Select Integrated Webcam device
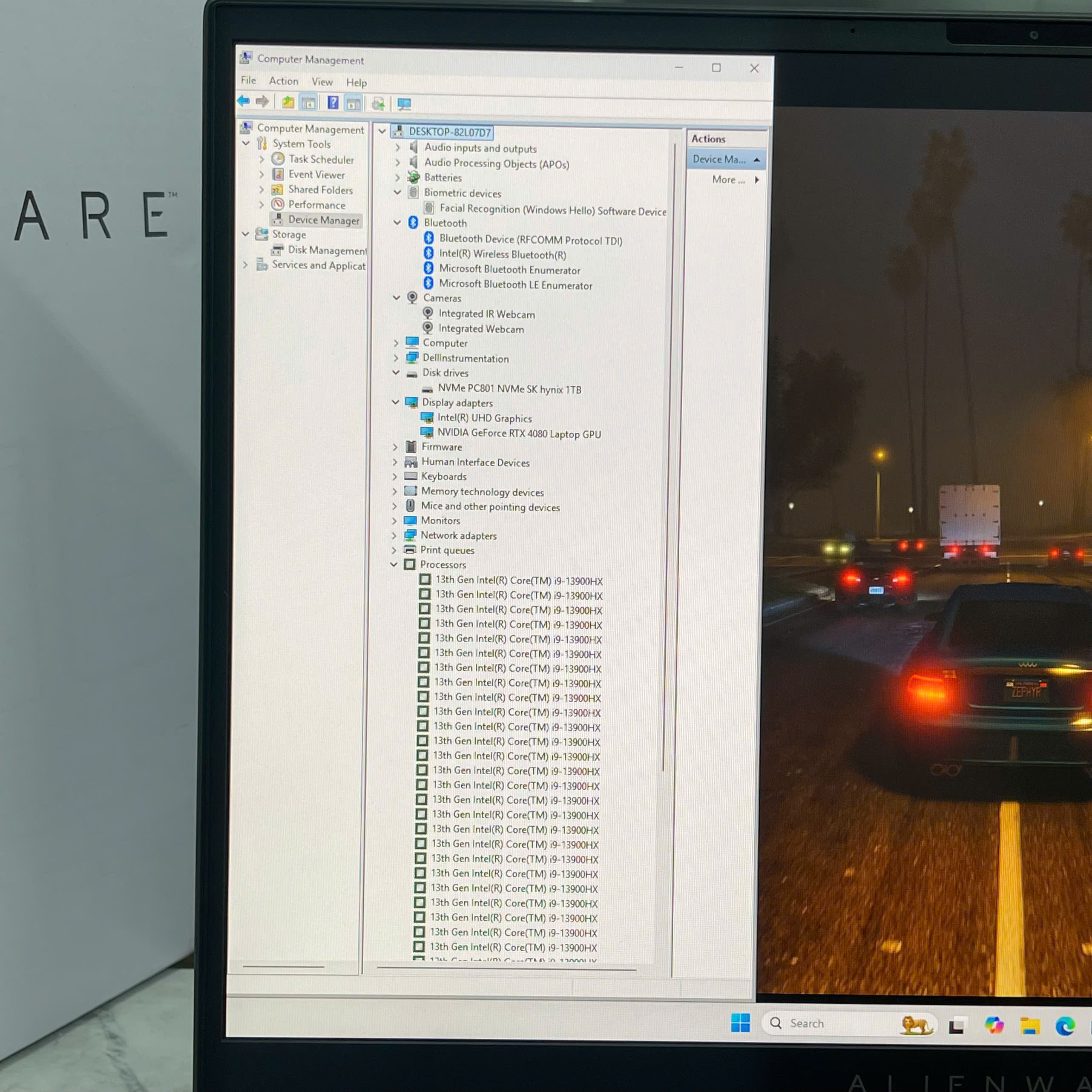 coord(481,329)
